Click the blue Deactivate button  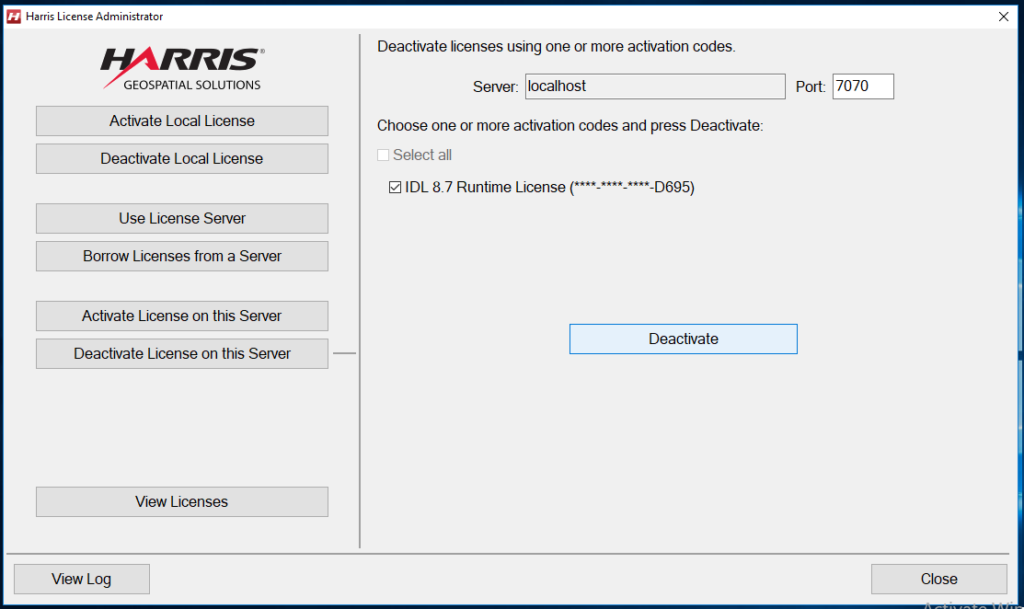coord(683,339)
